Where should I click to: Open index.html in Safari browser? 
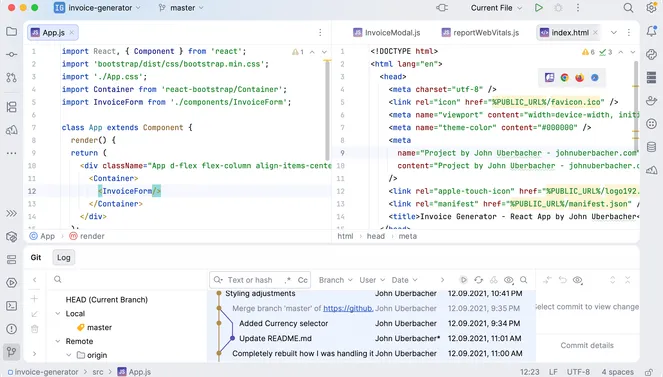point(595,77)
